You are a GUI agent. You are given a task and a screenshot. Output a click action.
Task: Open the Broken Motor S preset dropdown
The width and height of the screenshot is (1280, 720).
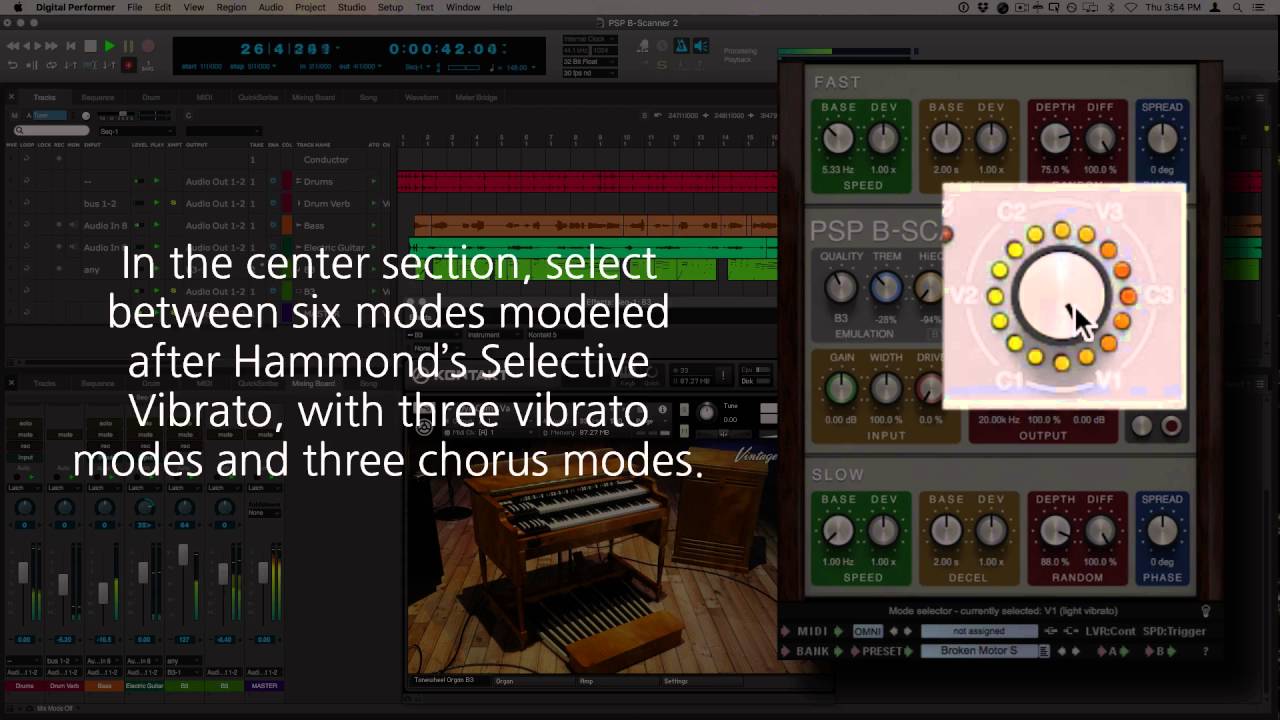(979, 651)
